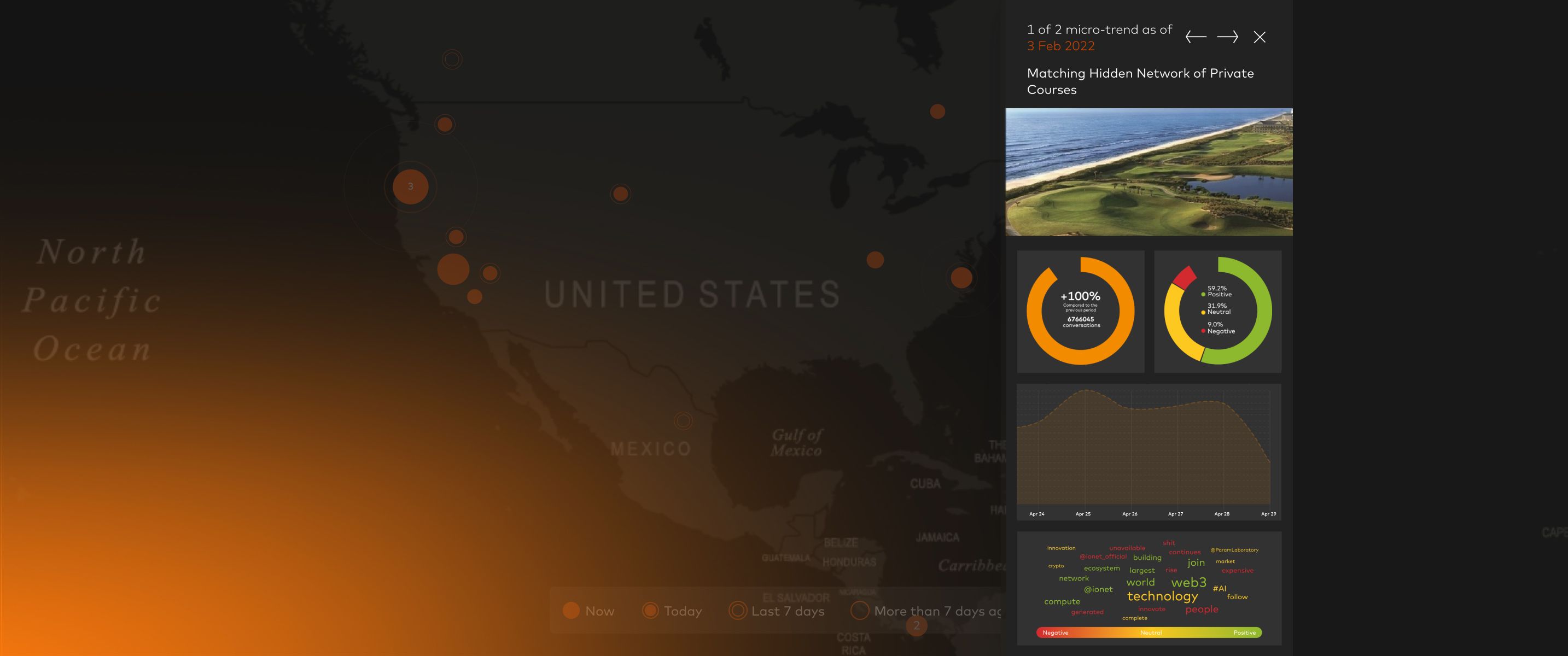Close the micro-trend details panel
1568x656 pixels.
pyautogui.click(x=1260, y=37)
